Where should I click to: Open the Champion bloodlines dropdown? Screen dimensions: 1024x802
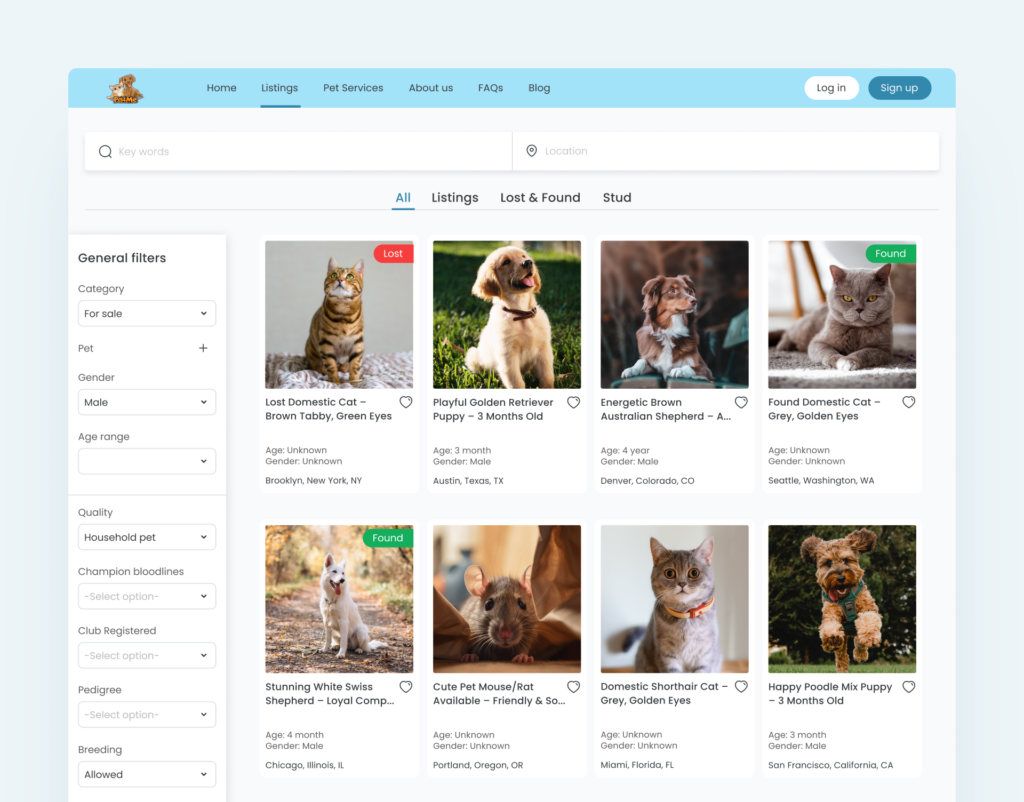(x=147, y=596)
